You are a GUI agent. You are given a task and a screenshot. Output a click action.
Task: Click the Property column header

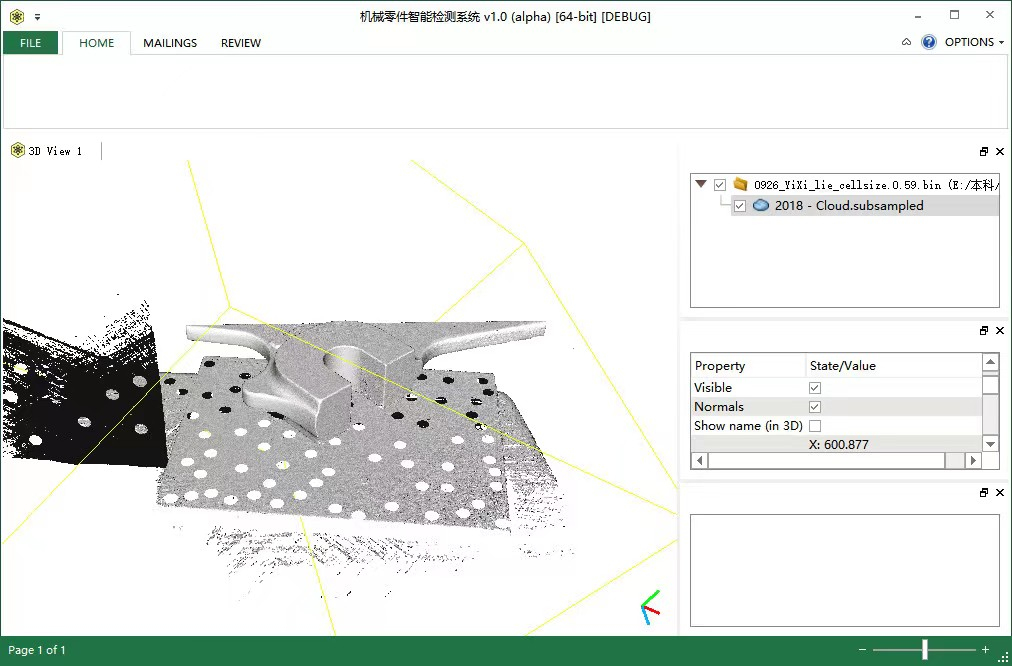point(748,365)
